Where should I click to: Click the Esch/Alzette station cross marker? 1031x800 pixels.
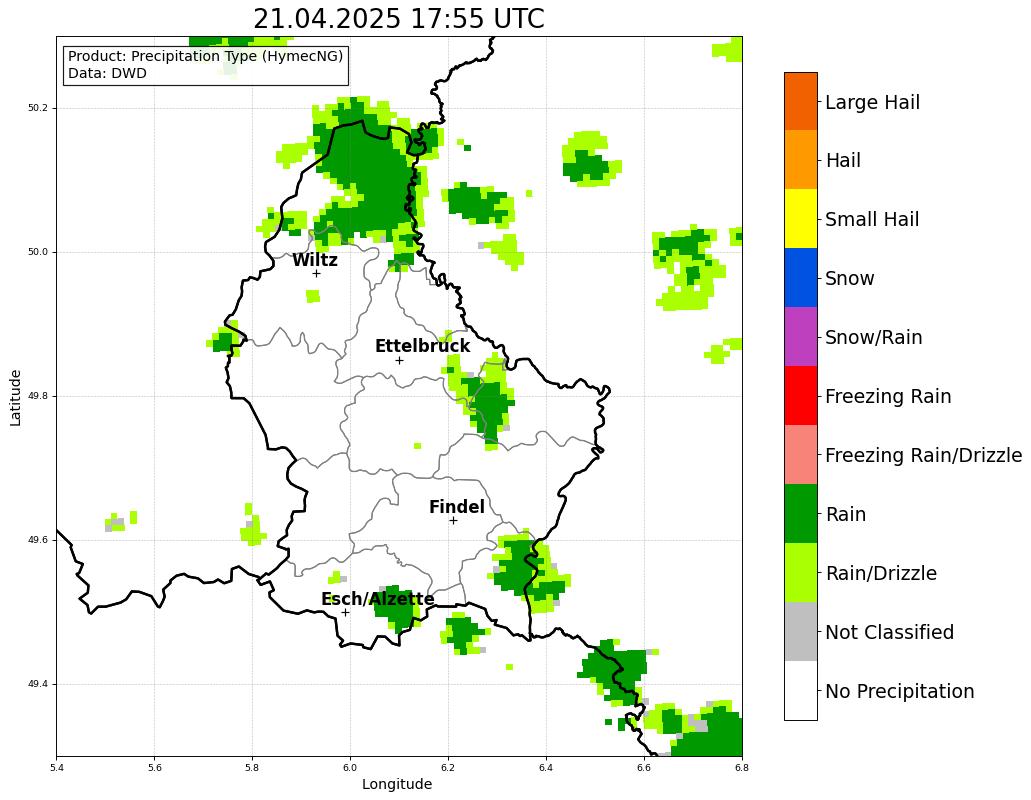pyautogui.click(x=345, y=613)
